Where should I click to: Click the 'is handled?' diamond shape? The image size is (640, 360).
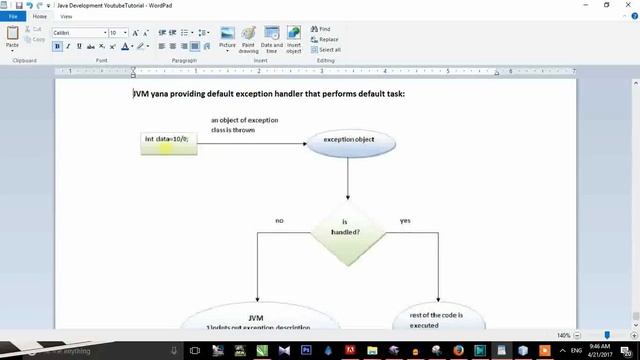coord(347,233)
